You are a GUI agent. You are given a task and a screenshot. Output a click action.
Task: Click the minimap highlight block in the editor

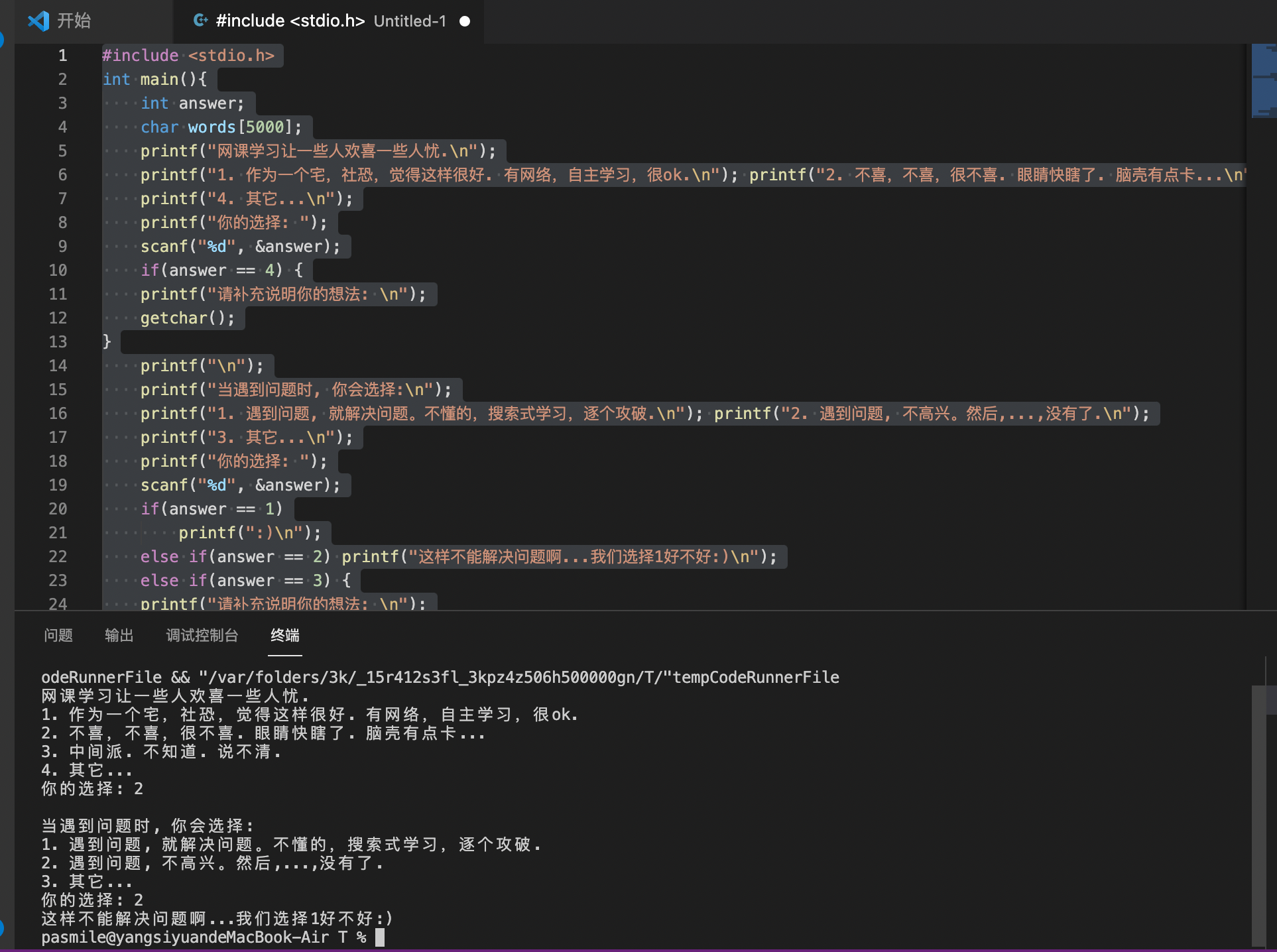(x=1264, y=80)
